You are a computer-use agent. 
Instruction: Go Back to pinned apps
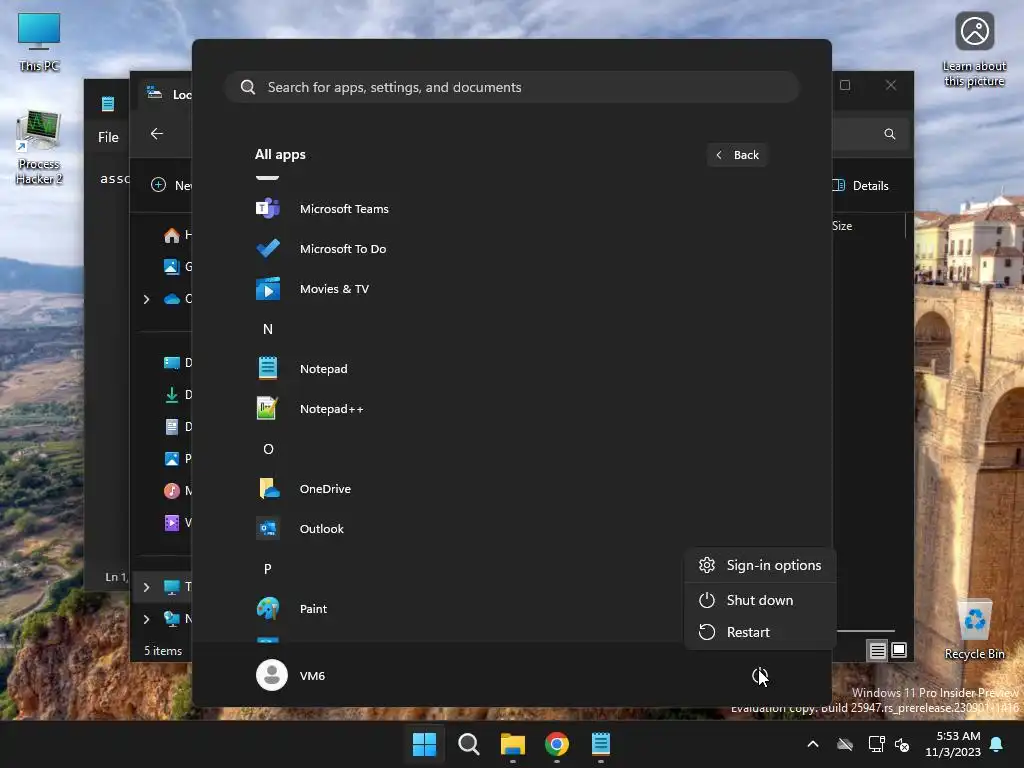(737, 155)
